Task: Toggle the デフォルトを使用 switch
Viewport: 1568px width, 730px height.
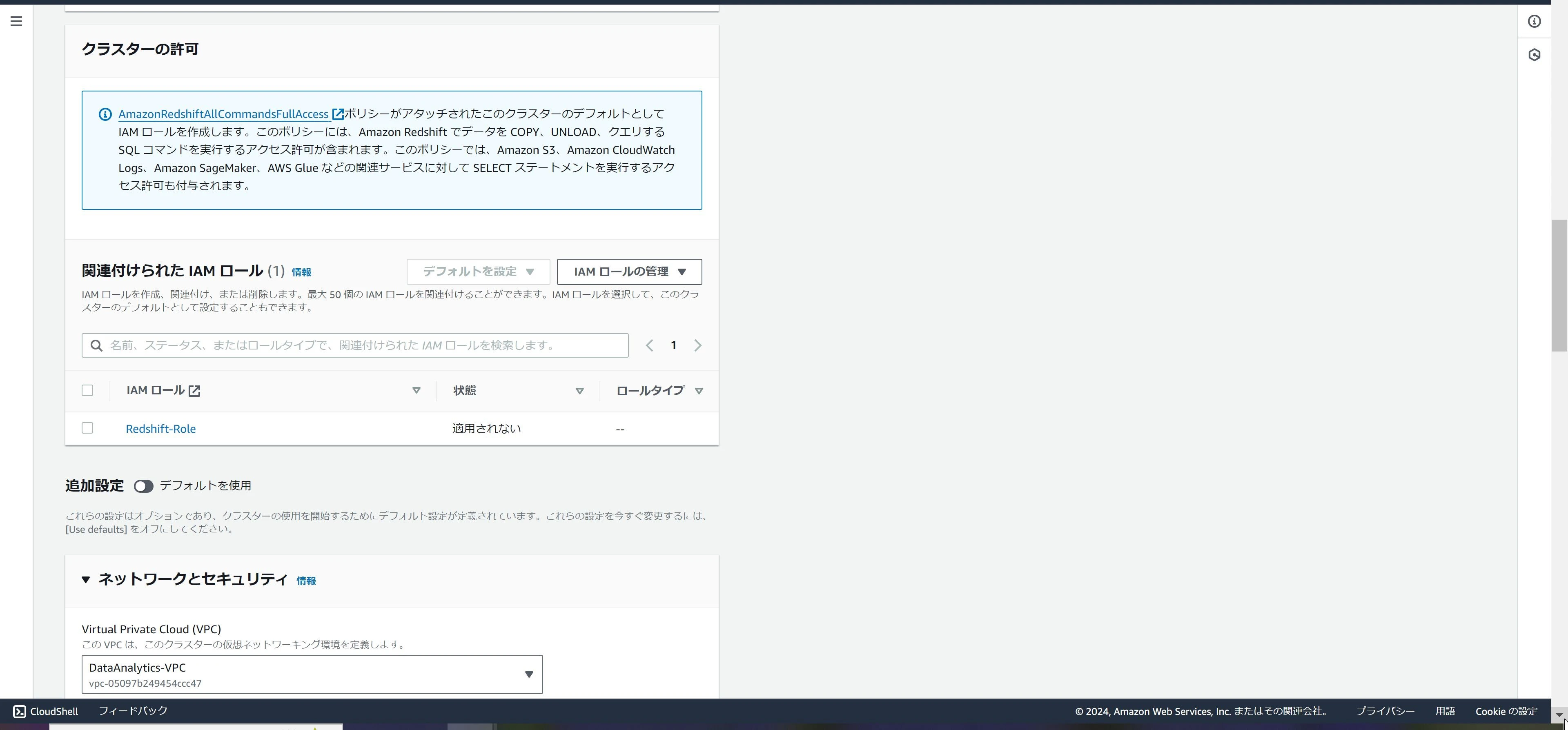Action: (144, 486)
